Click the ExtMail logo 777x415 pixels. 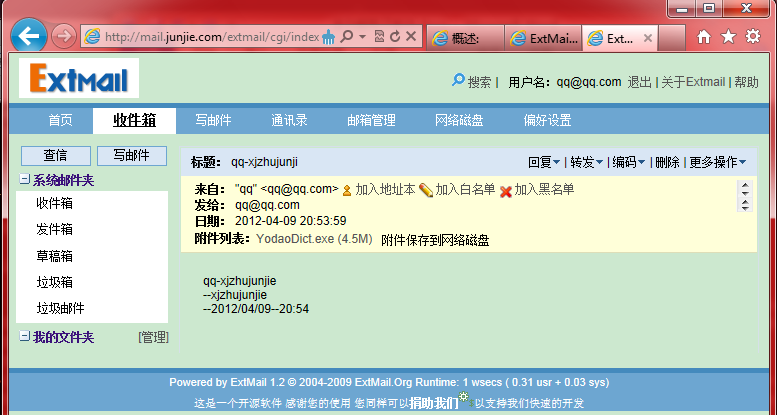click(79, 78)
